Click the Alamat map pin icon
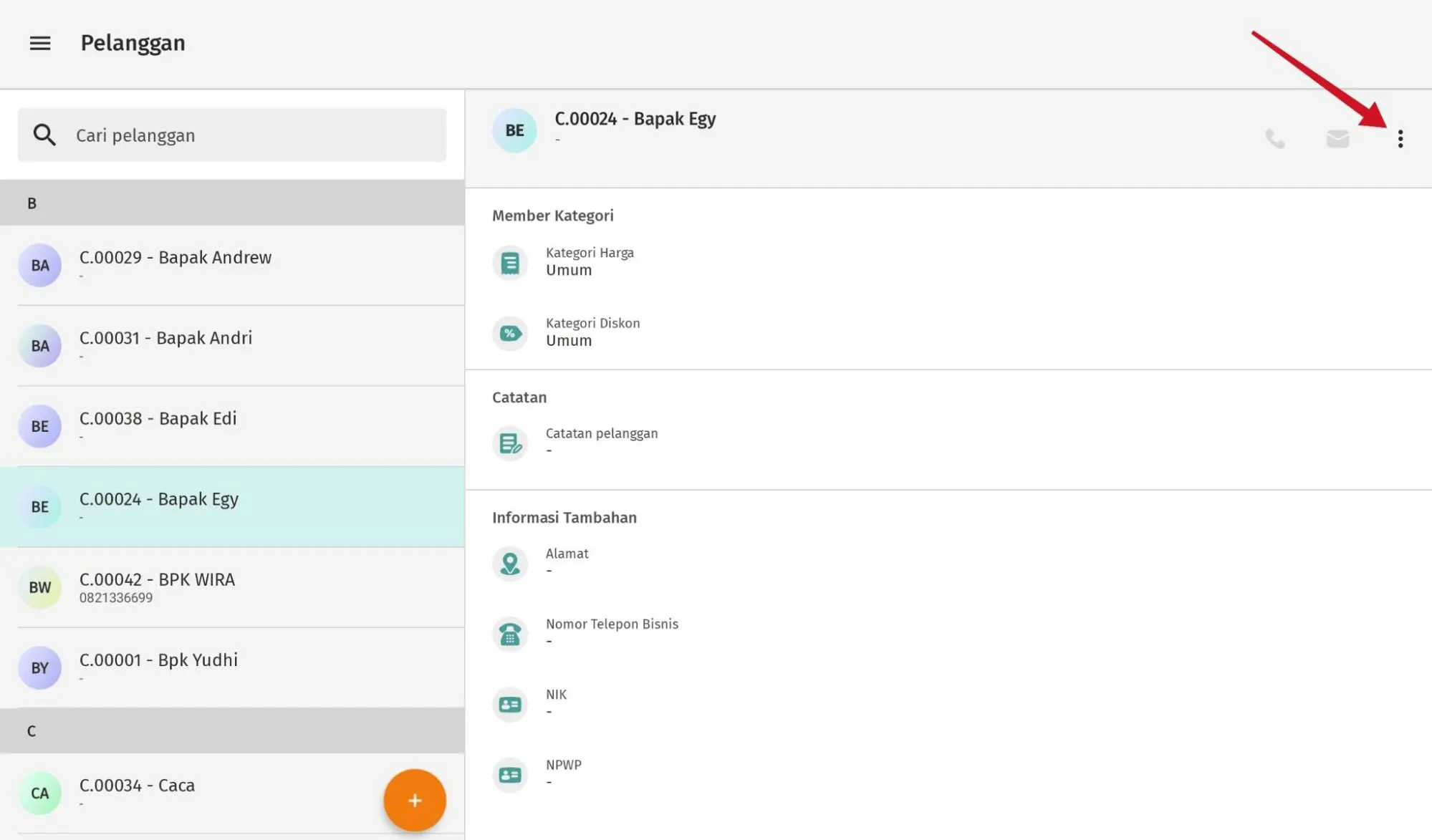 (510, 564)
